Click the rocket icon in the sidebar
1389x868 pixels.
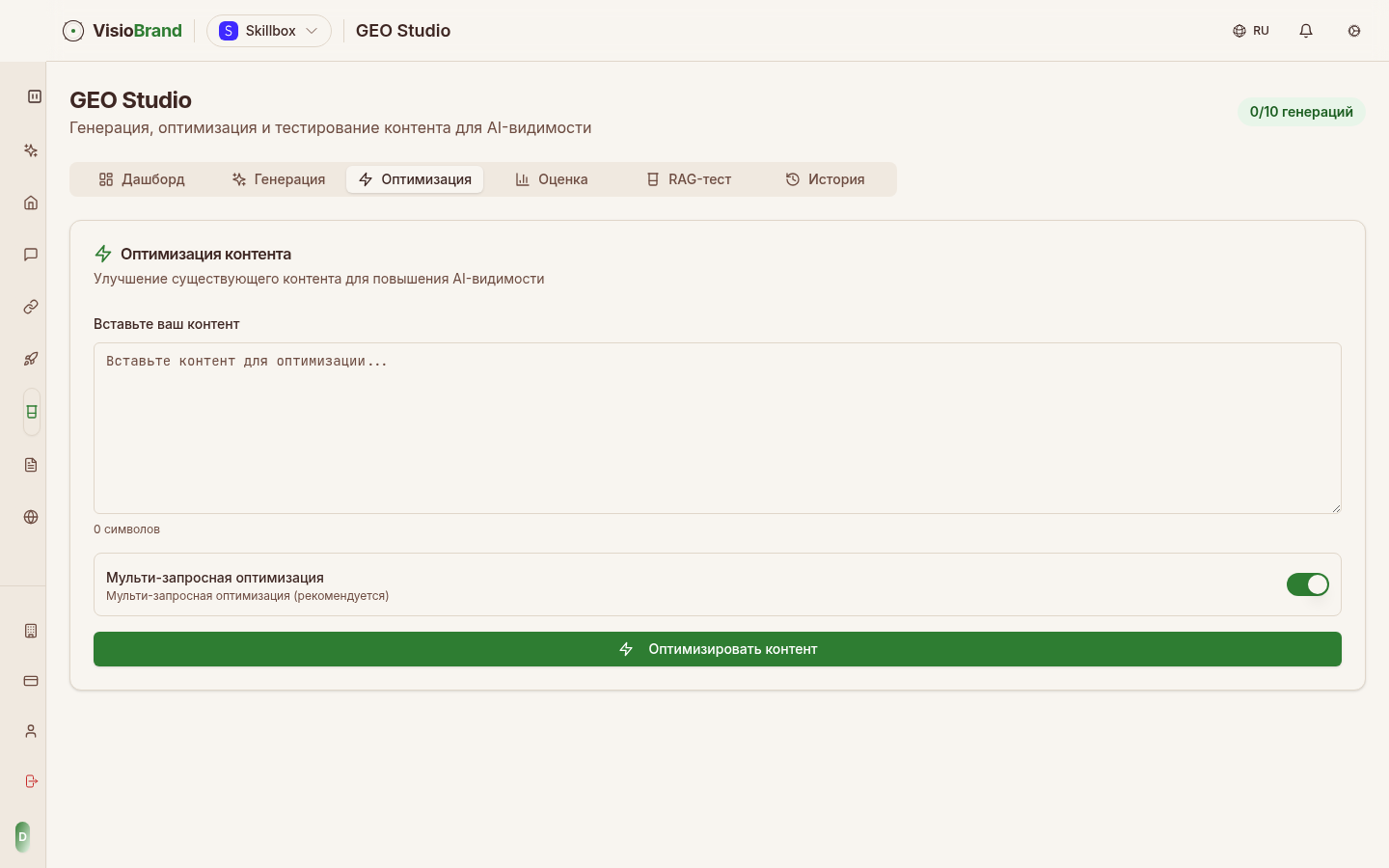(31, 359)
